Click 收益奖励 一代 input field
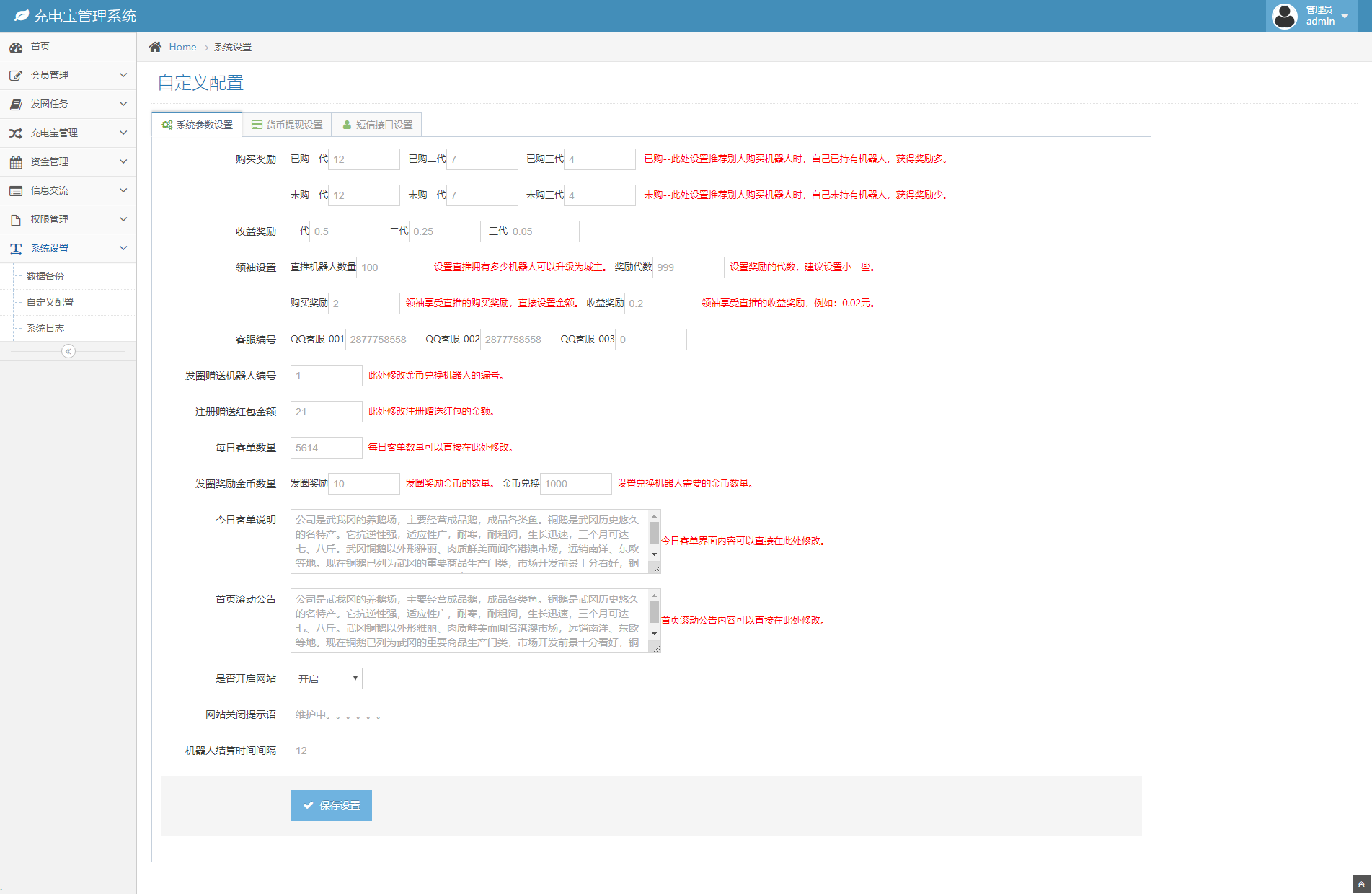The height and width of the screenshot is (894, 1372). (345, 231)
